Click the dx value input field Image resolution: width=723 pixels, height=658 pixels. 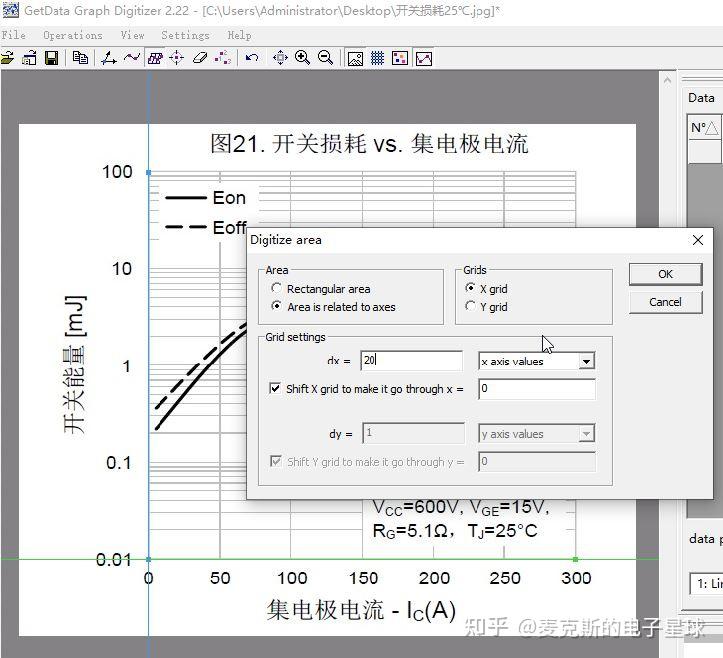pos(411,360)
